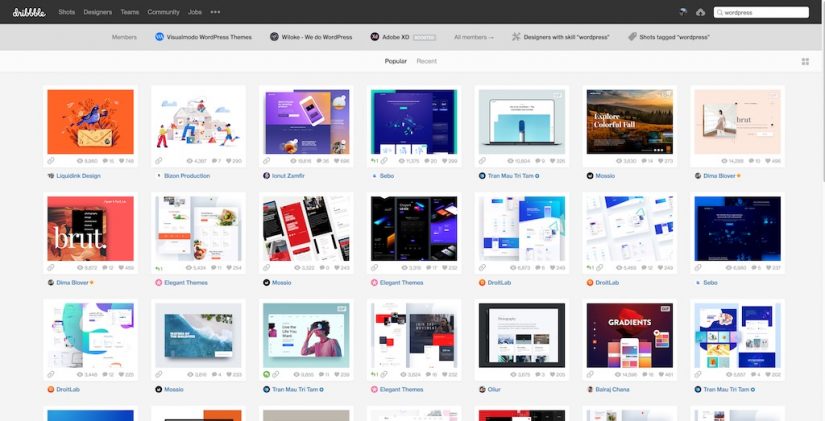This screenshot has width=825, height=421.
Task: Click the like heart under Liquidink Design shot
Action: tap(120, 161)
